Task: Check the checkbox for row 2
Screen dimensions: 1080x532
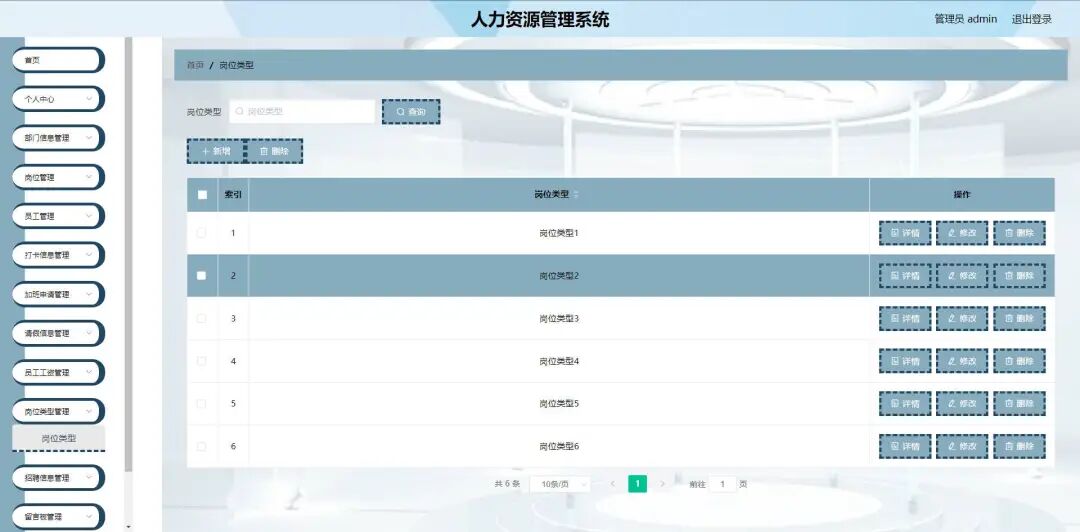Action: [201, 276]
